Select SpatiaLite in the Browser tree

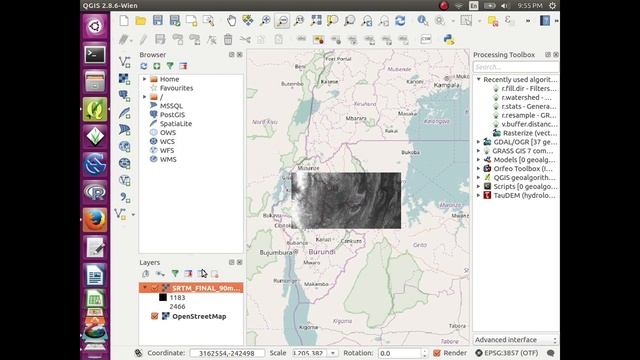(176, 124)
